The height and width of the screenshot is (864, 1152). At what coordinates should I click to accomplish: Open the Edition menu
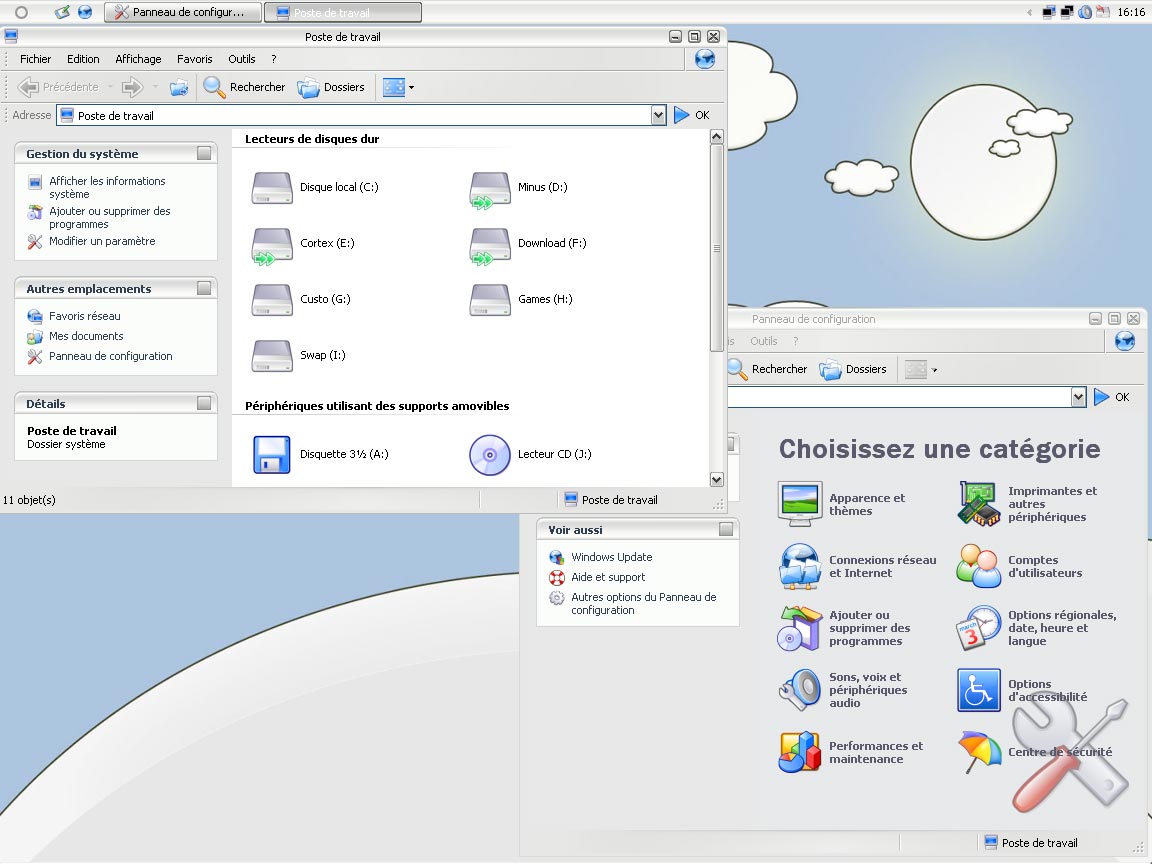pos(83,59)
